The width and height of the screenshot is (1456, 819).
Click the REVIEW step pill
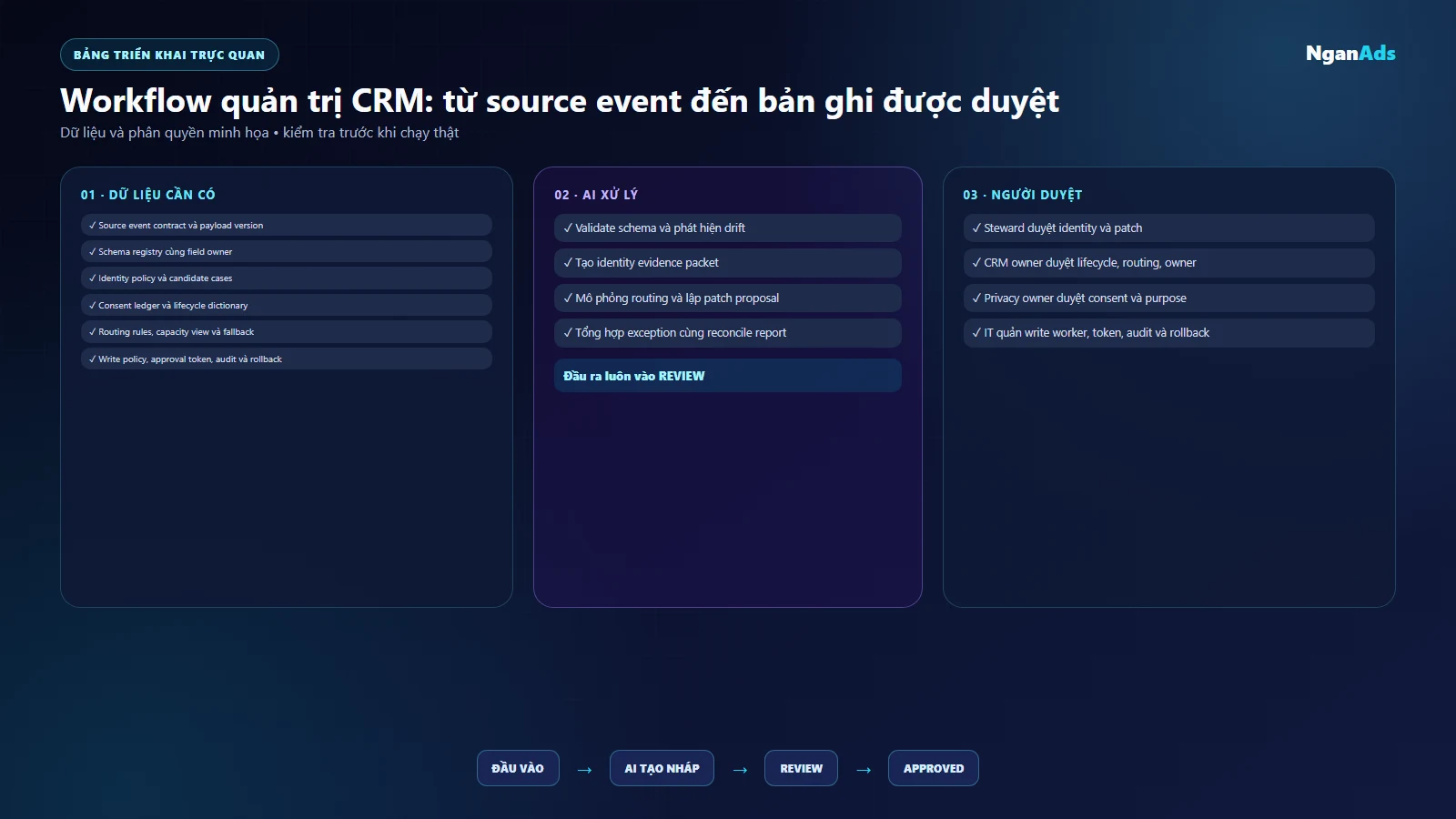click(801, 768)
